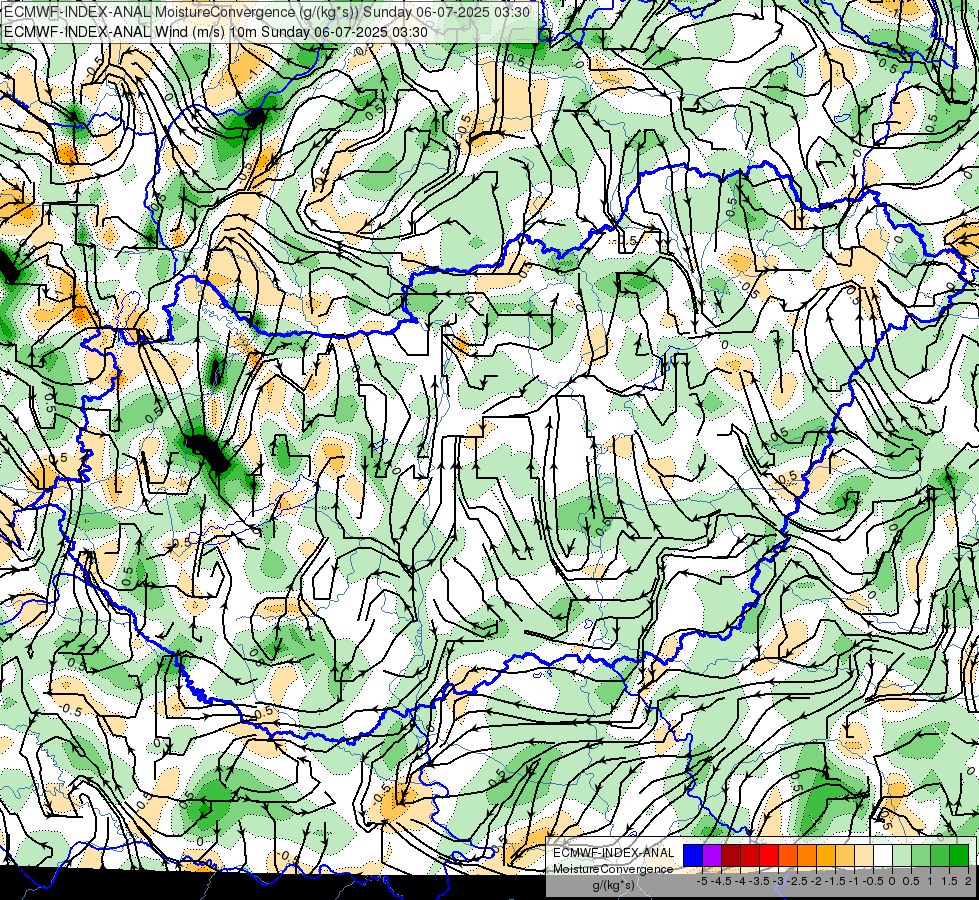The image size is (979, 900).
Task: Click legend tick label -3.5
Action: [759, 881]
